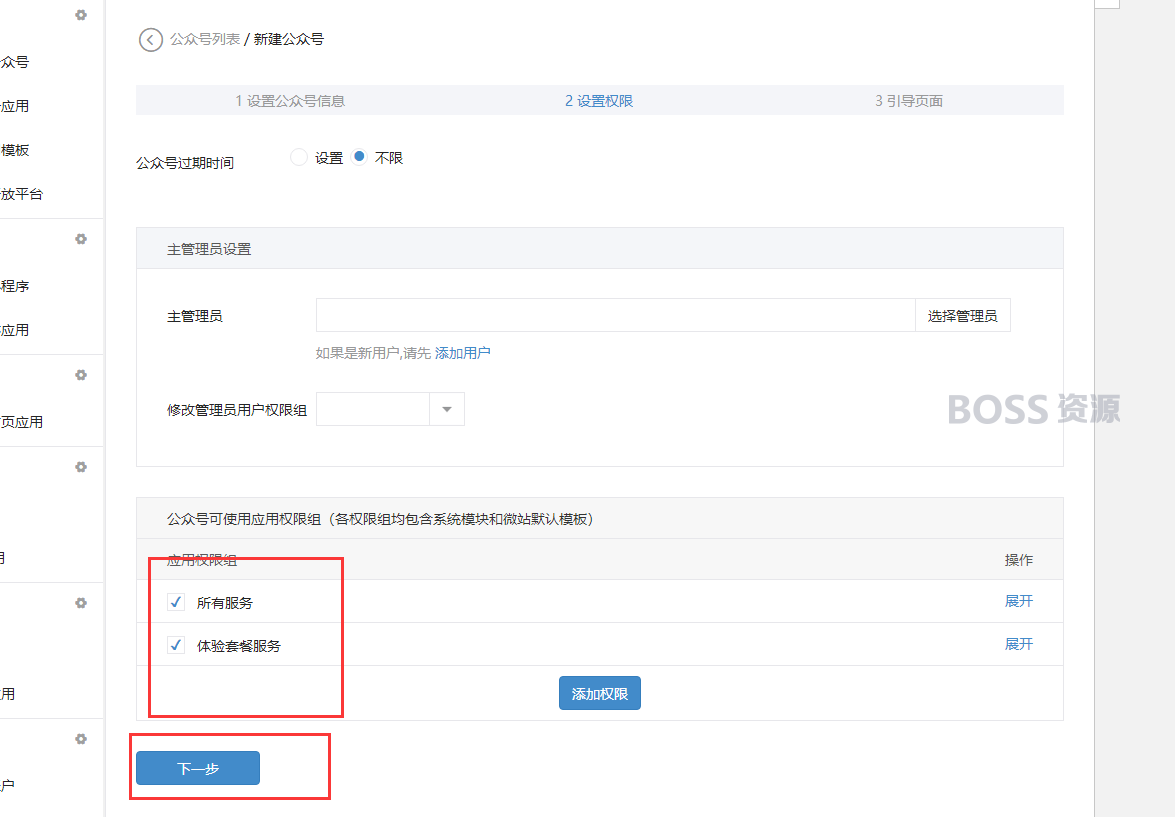
Task: Choose the 不限 radio option
Action: pos(360,157)
